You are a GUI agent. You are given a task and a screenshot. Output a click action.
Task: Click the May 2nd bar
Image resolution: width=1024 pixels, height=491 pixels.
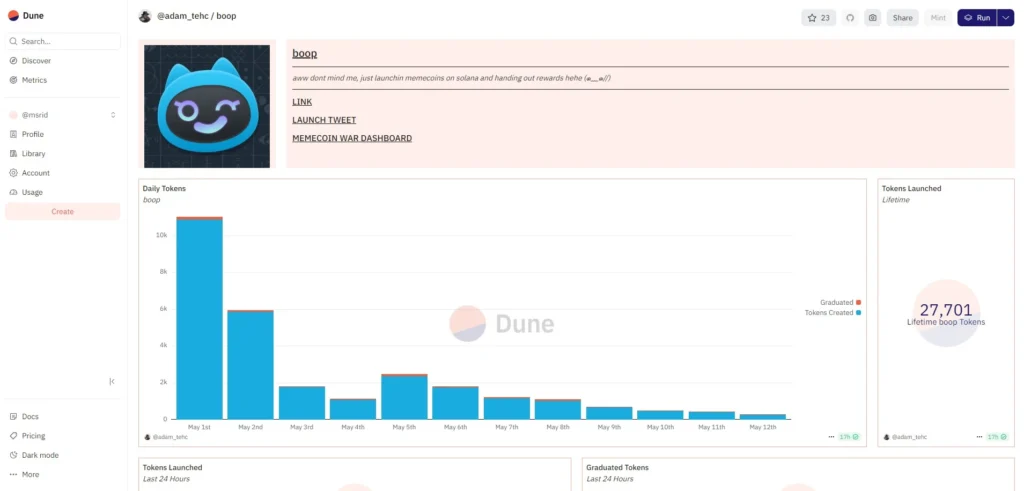(250, 365)
